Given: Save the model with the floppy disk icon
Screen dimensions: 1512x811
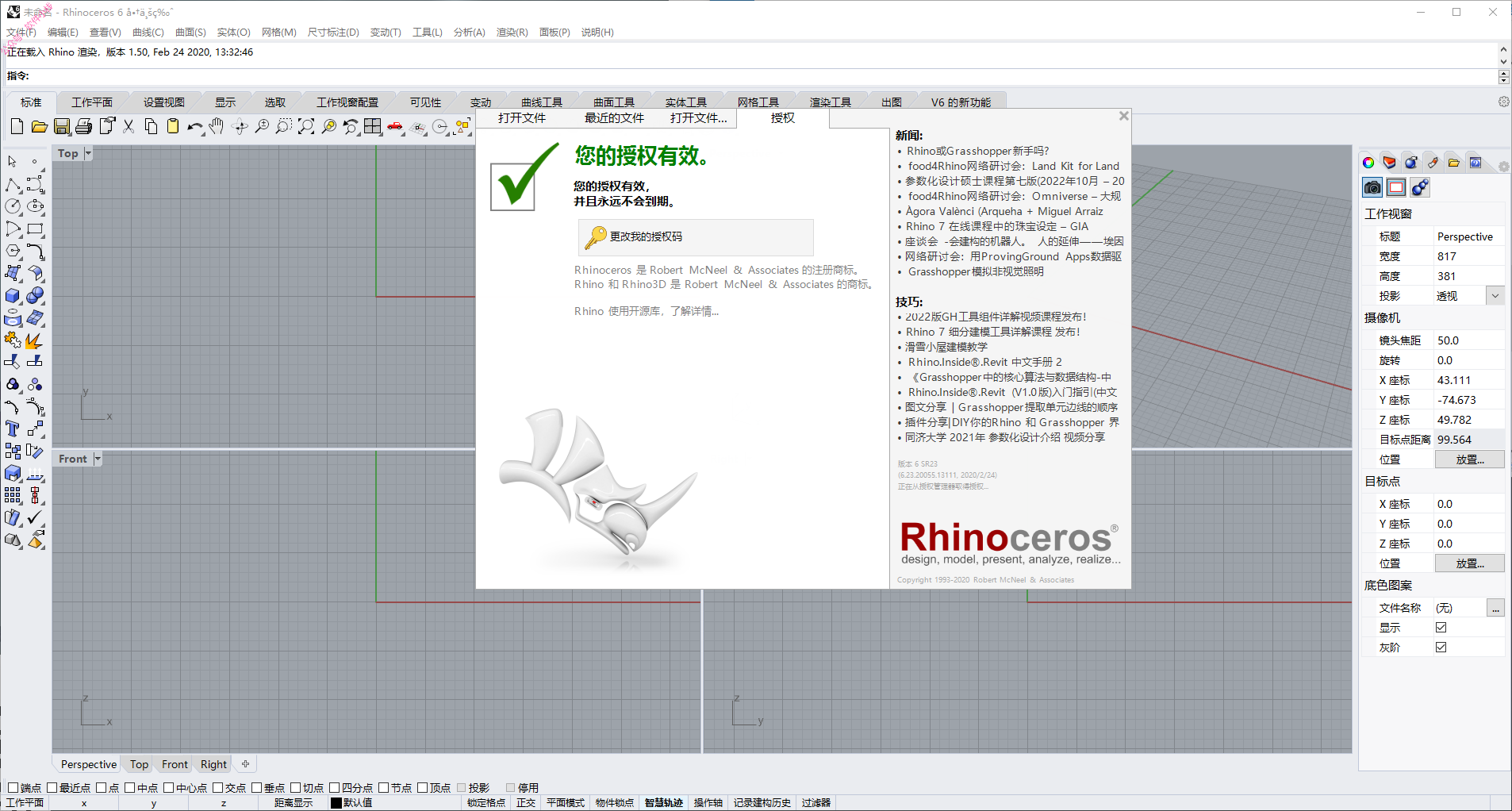Looking at the screenshot, I should (x=62, y=126).
